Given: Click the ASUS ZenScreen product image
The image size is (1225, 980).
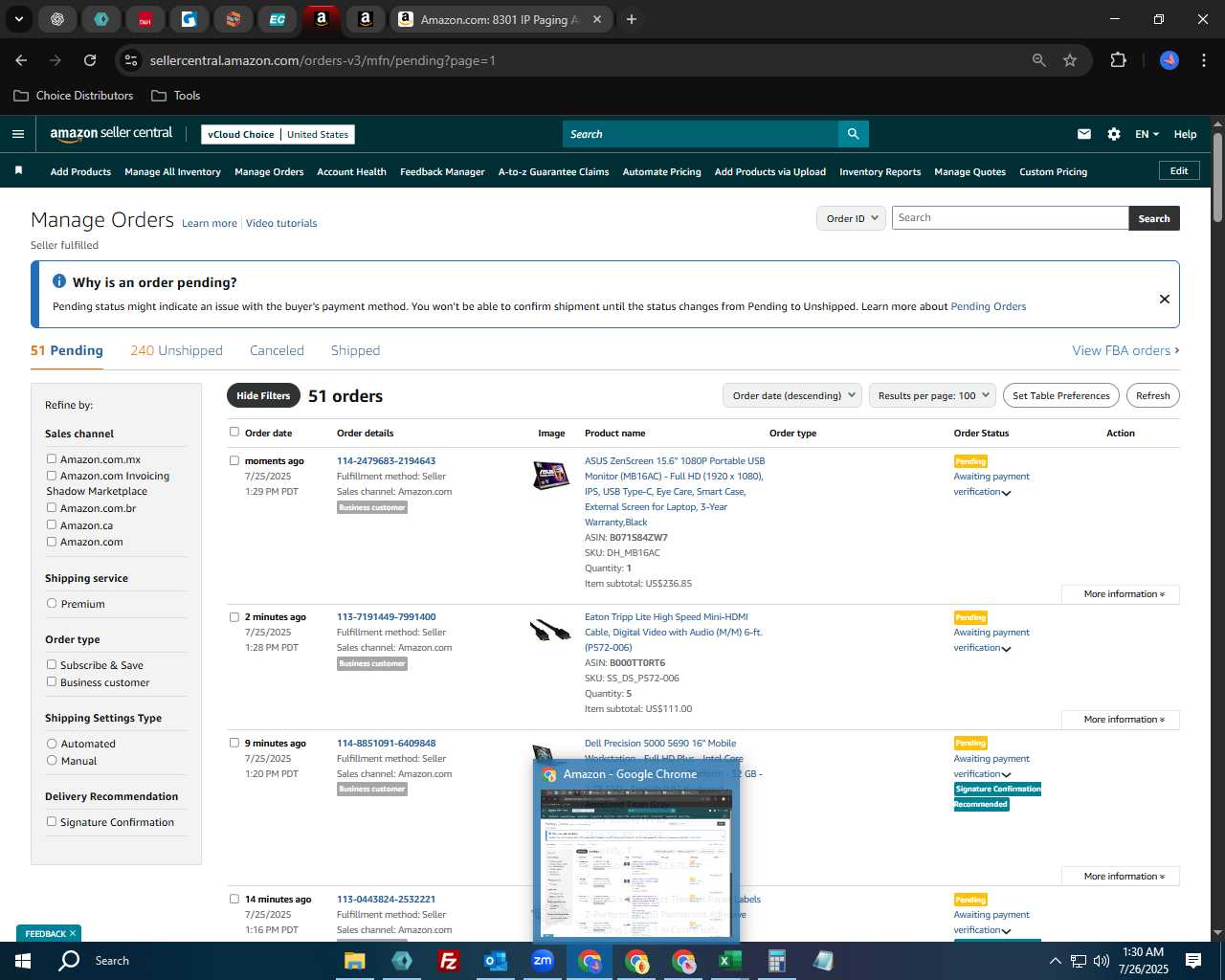Looking at the screenshot, I should coord(551,475).
